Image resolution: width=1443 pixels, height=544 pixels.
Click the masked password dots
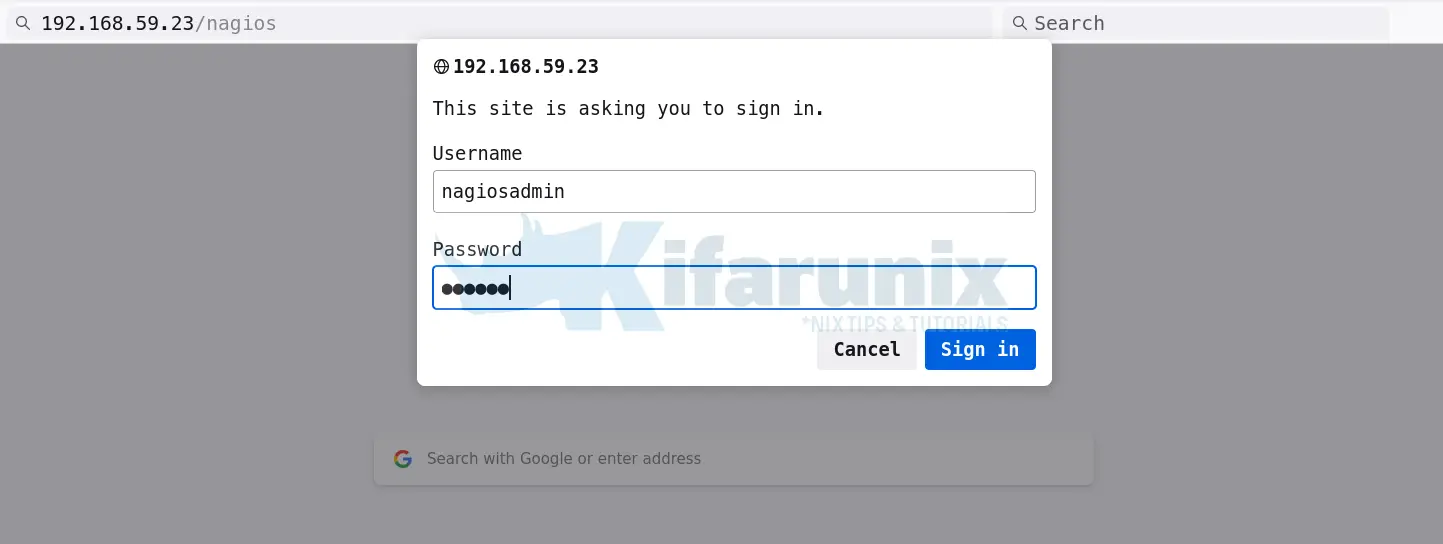[x=475, y=289]
